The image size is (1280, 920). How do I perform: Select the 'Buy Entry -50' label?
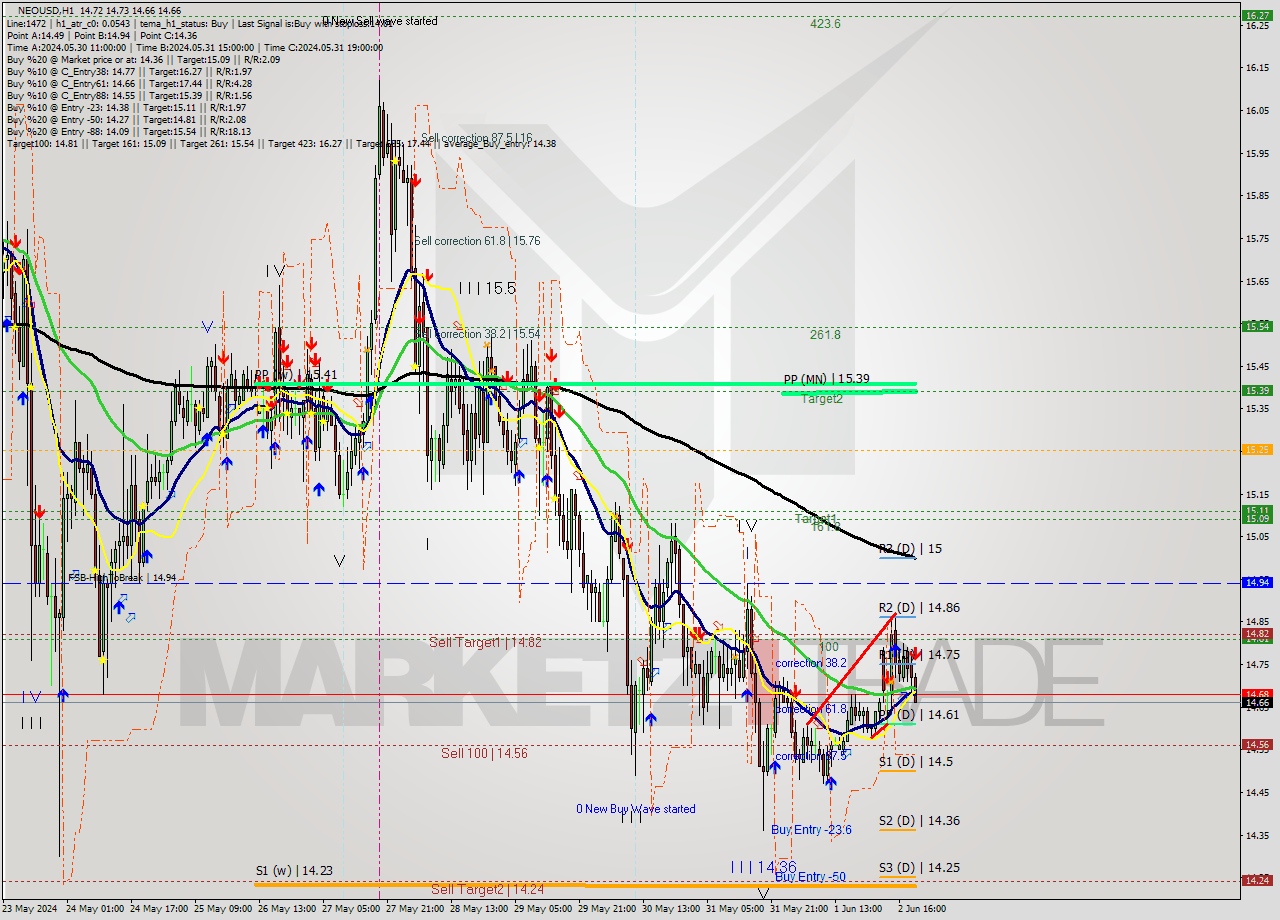click(x=810, y=877)
